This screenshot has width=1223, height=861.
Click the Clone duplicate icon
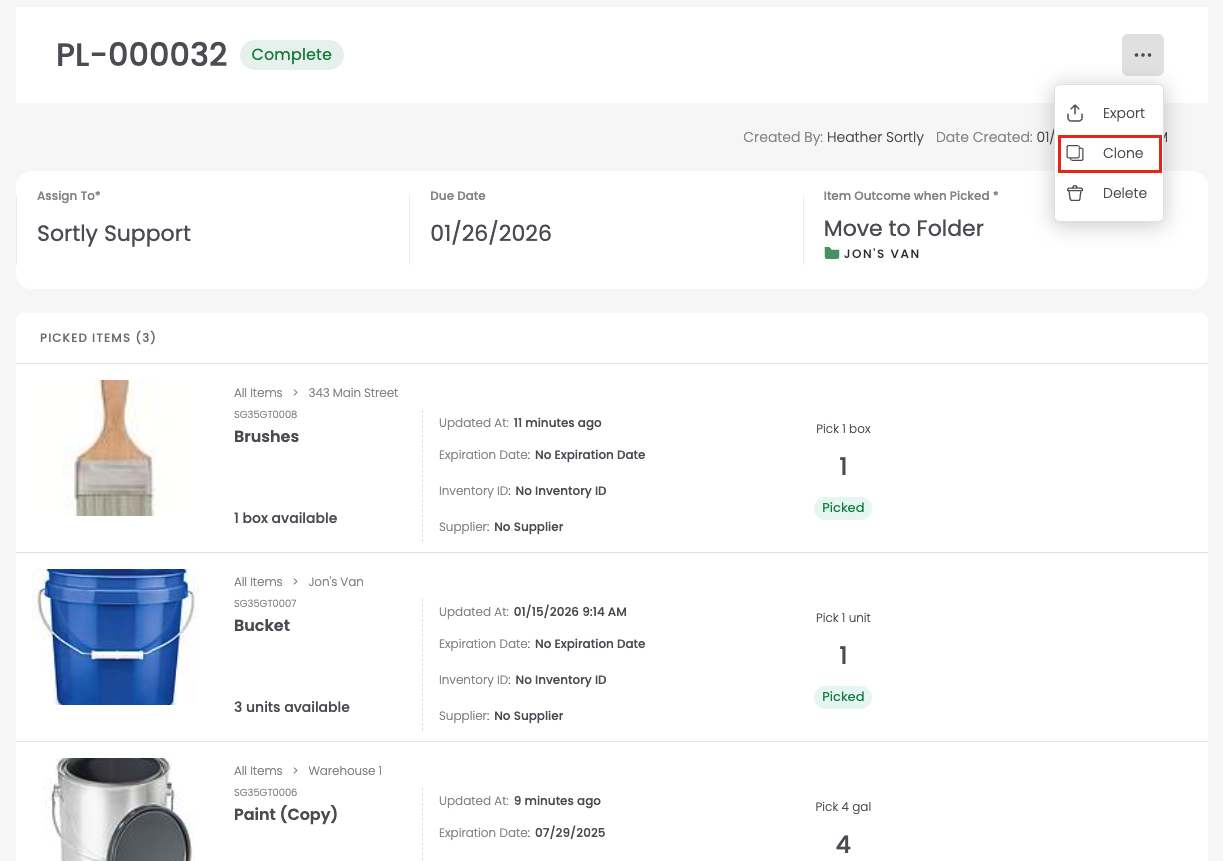point(1075,153)
